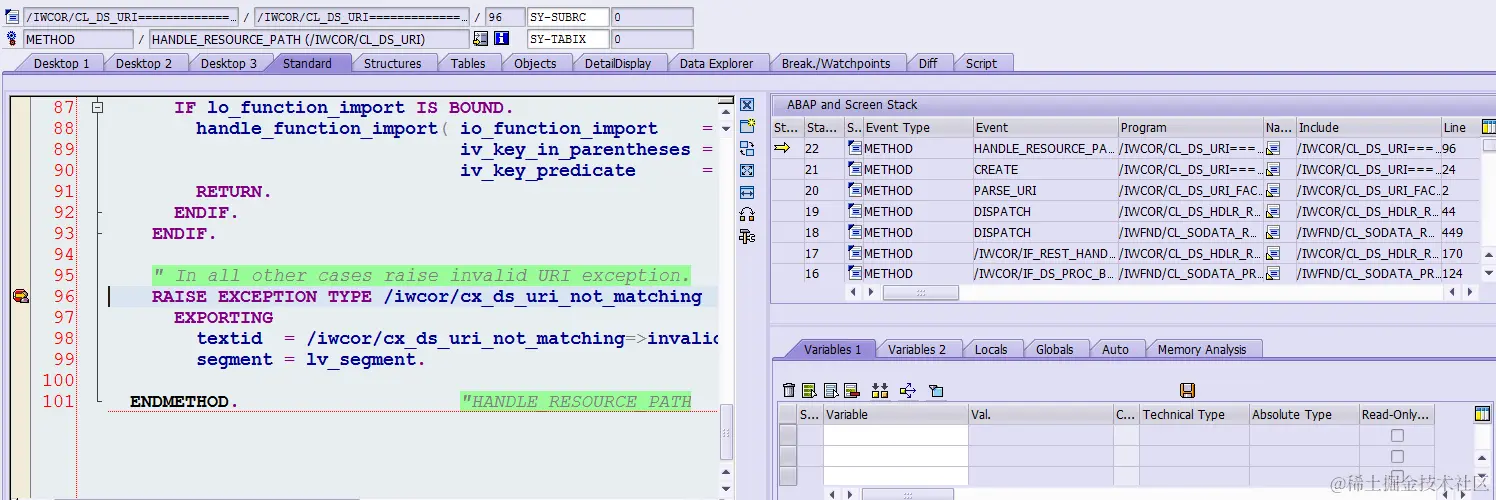The image size is (1496, 500).
Task: Click the stack table horizontal scrollbar thumb
Action: (x=921, y=293)
